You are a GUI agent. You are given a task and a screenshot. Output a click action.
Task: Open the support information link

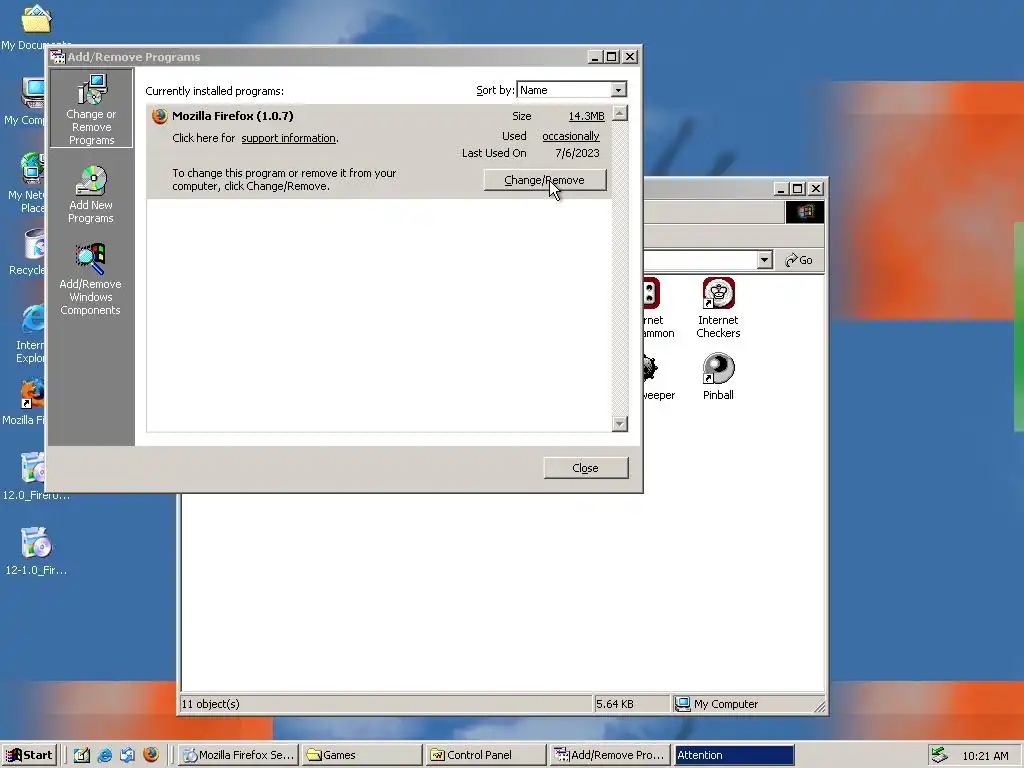[x=289, y=138]
